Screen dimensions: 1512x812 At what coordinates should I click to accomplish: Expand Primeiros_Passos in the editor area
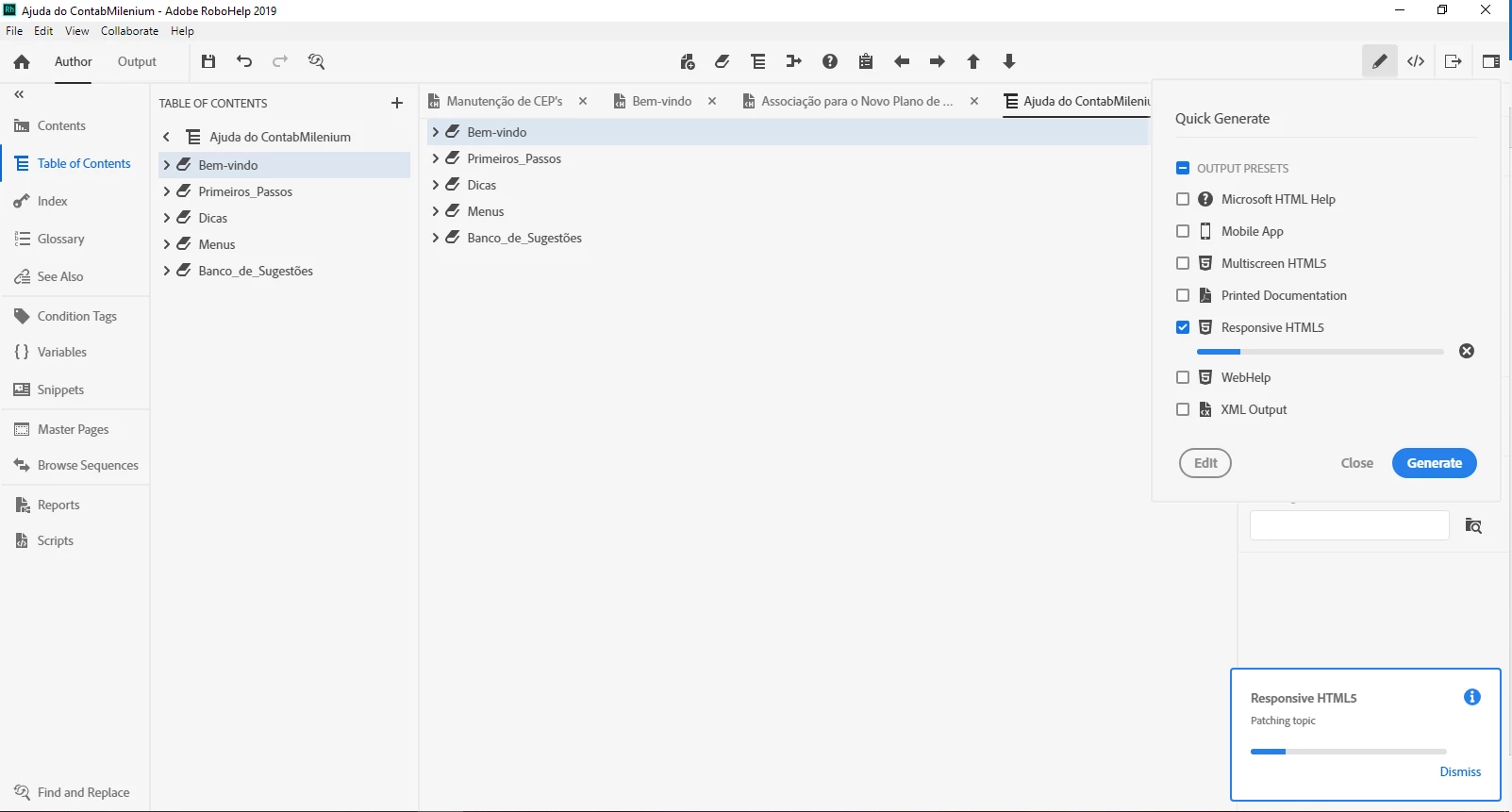click(x=436, y=158)
